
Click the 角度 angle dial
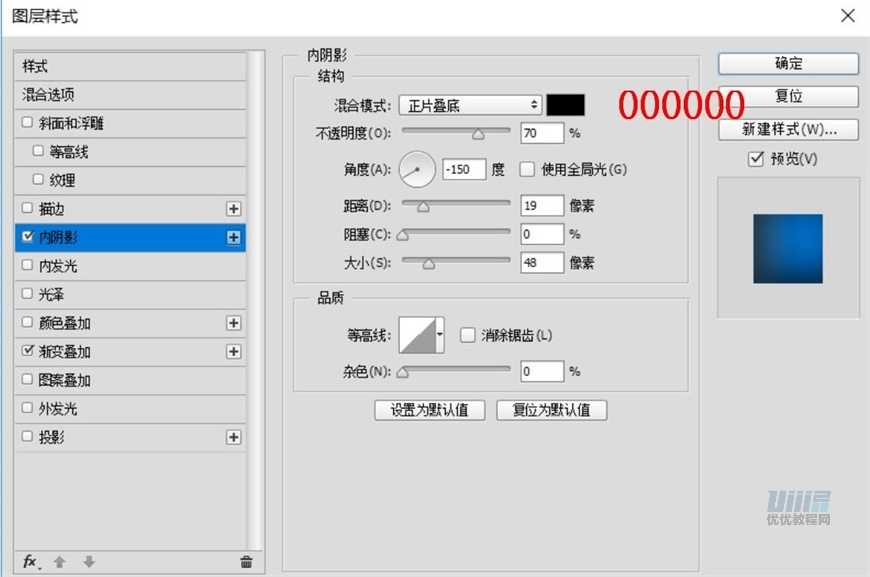coord(417,170)
